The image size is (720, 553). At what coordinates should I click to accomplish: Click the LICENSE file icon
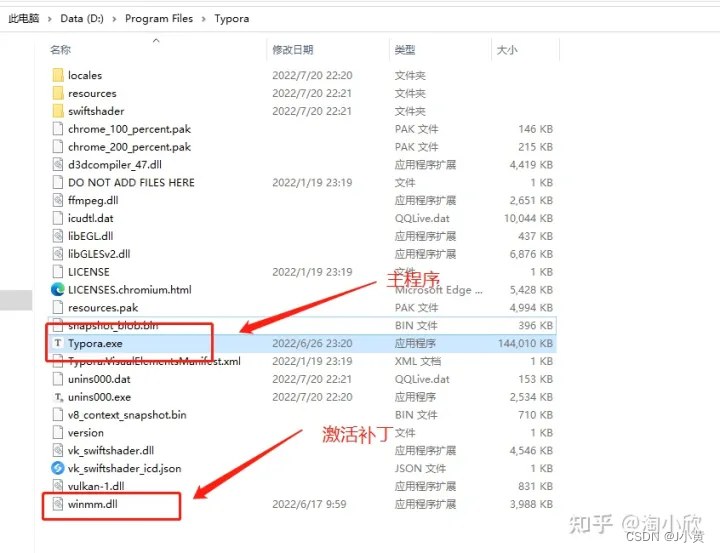58,272
